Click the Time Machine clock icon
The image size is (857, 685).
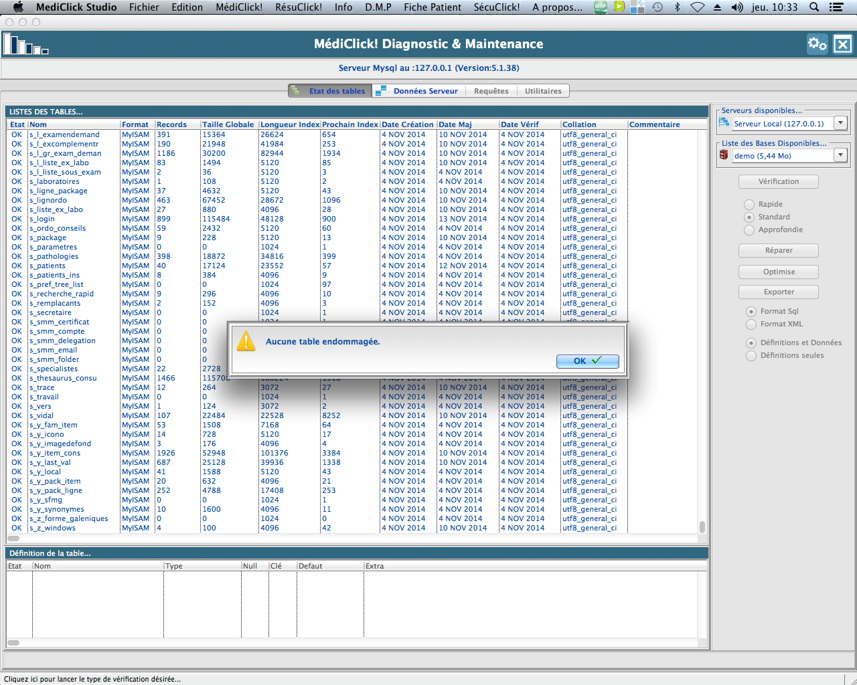click(x=657, y=7)
